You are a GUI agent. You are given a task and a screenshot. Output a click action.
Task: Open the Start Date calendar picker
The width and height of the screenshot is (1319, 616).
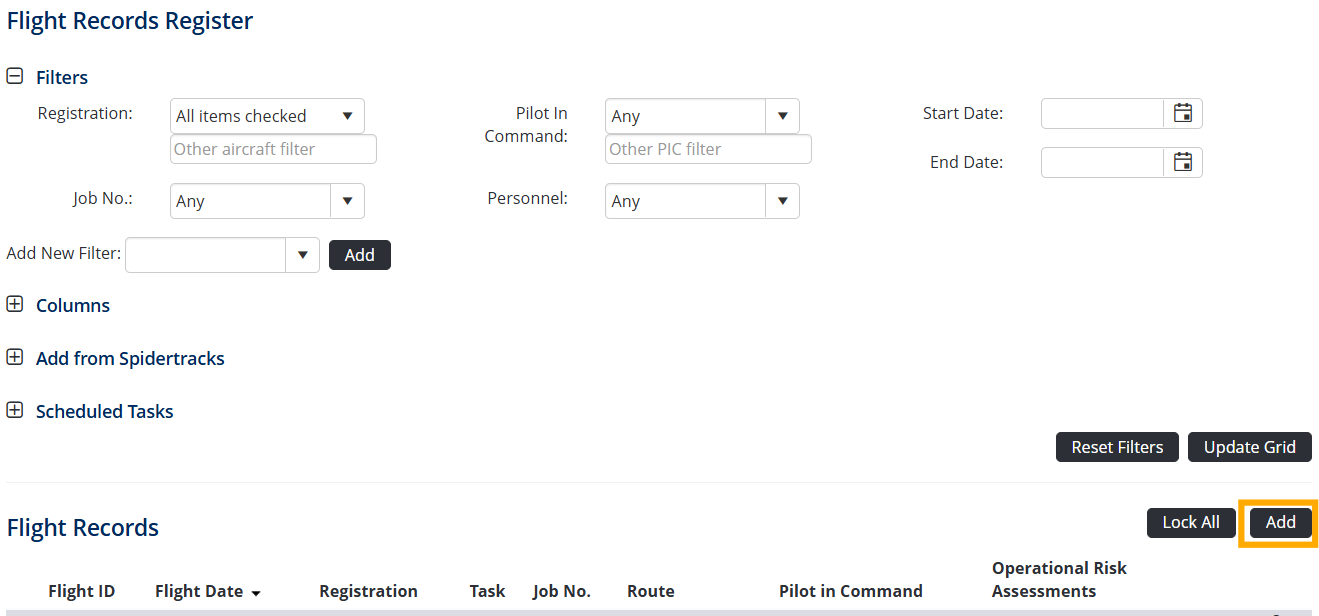(x=1183, y=114)
